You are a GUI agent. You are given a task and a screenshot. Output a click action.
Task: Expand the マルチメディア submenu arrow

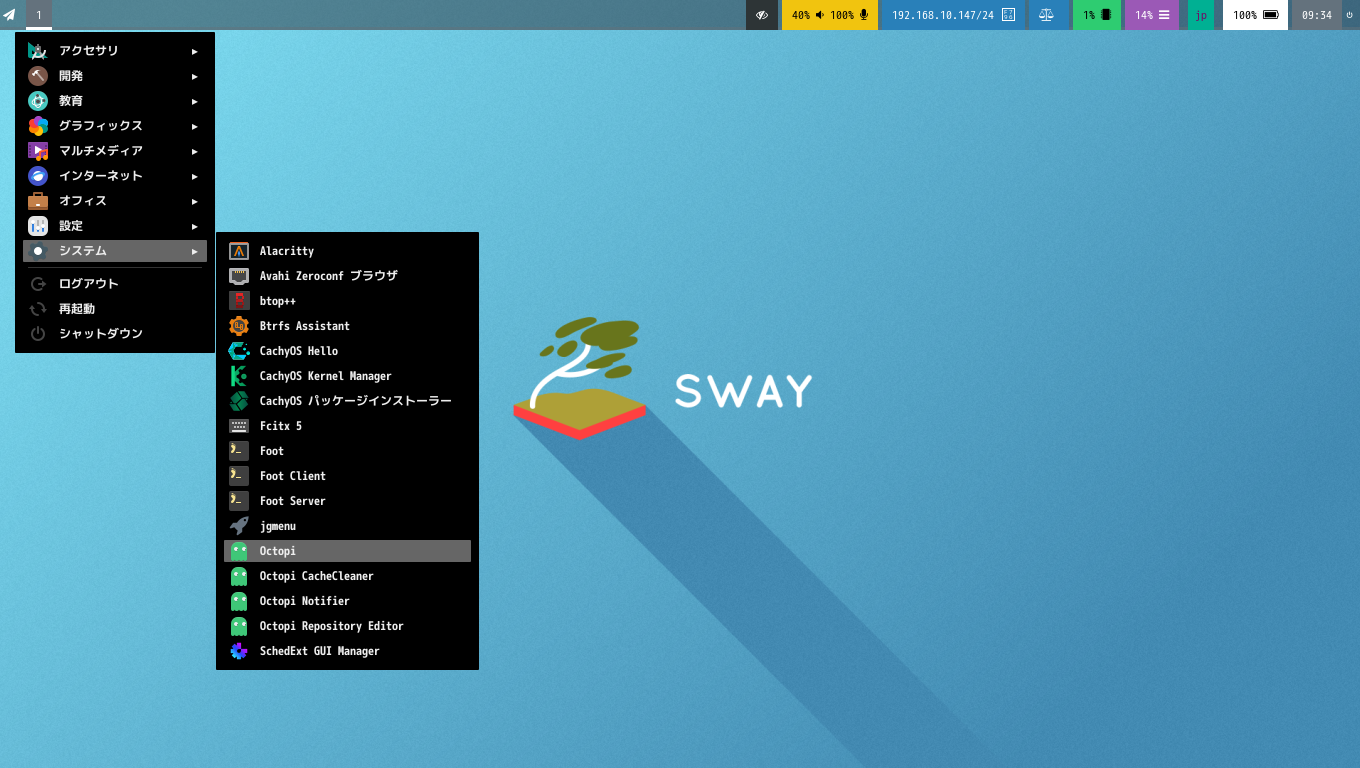tap(195, 151)
